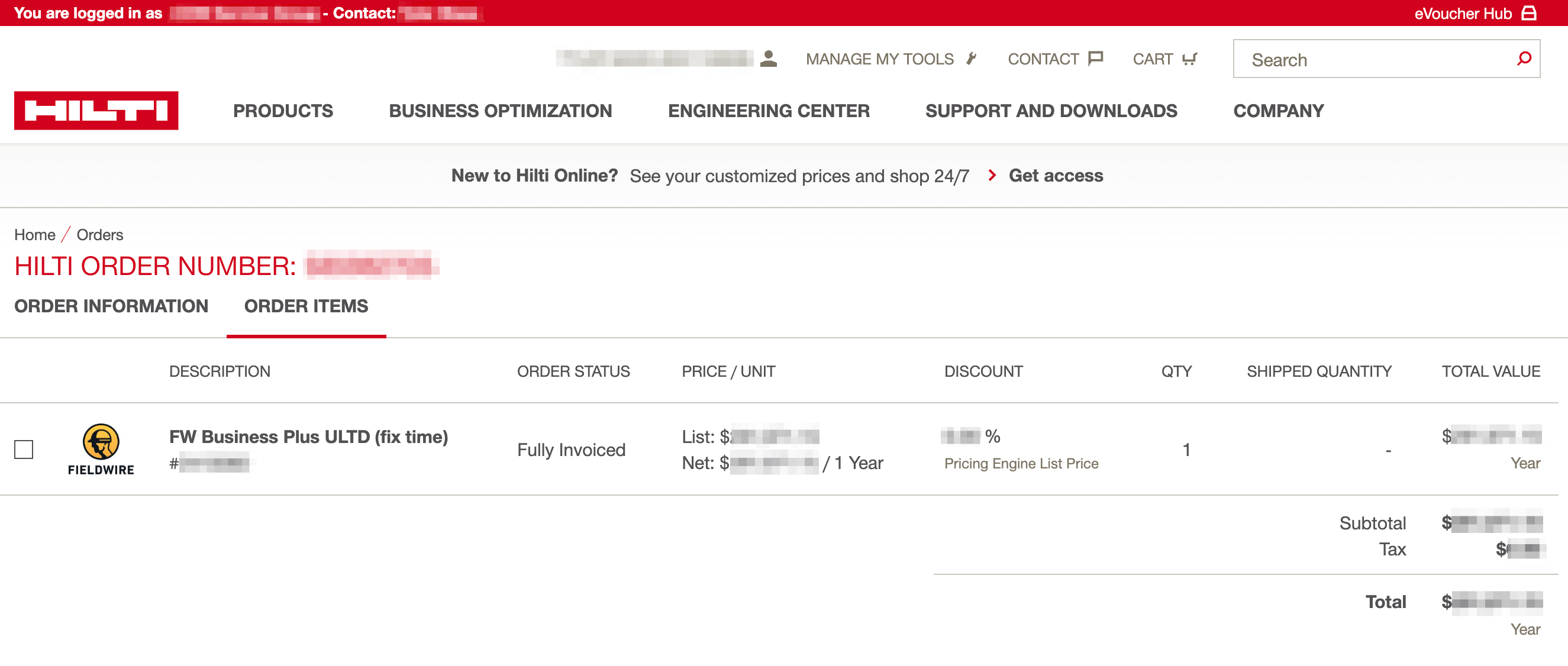Open the Engineering Center menu
The height and width of the screenshot is (666, 1568).
tap(769, 111)
